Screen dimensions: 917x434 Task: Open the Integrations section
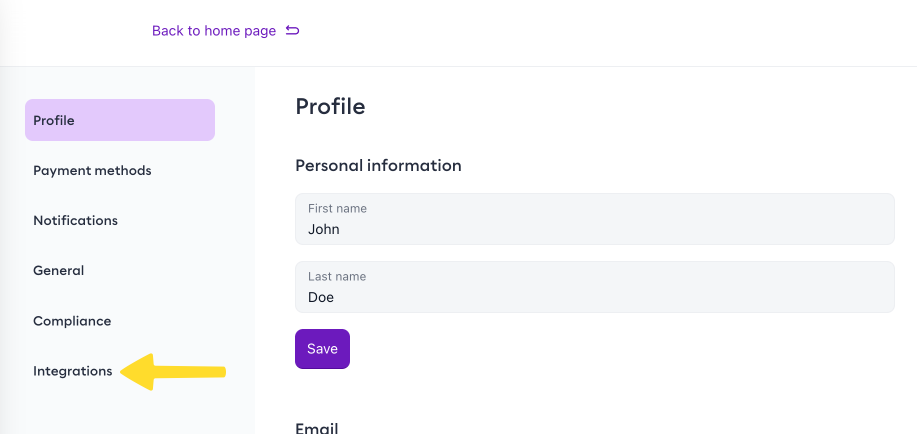pos(73,371)
